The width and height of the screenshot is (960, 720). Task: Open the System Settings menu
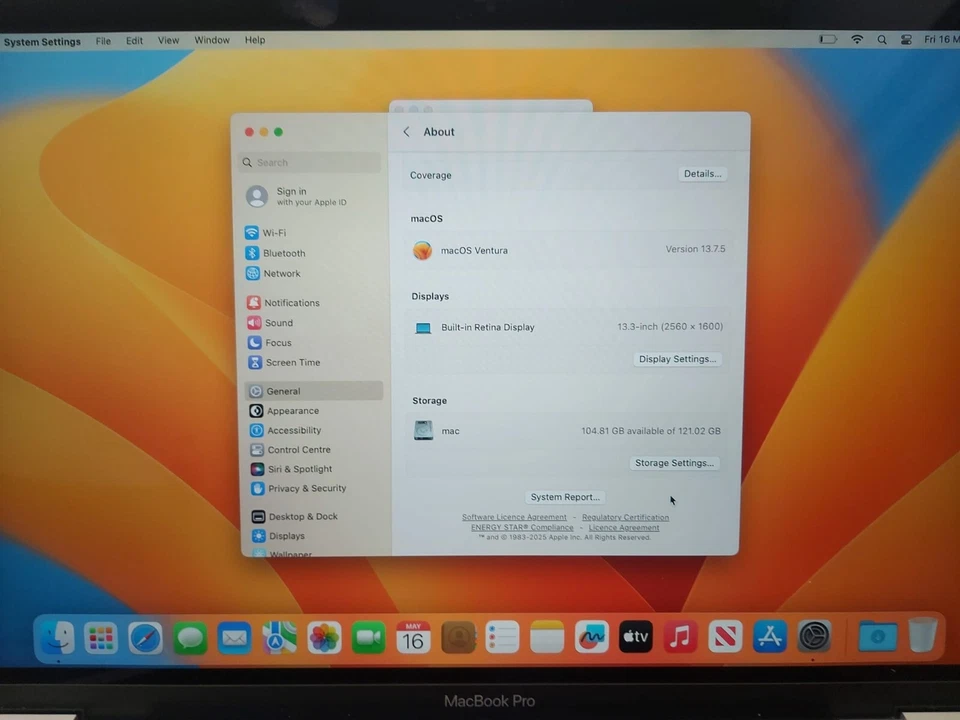coord(42,42)
